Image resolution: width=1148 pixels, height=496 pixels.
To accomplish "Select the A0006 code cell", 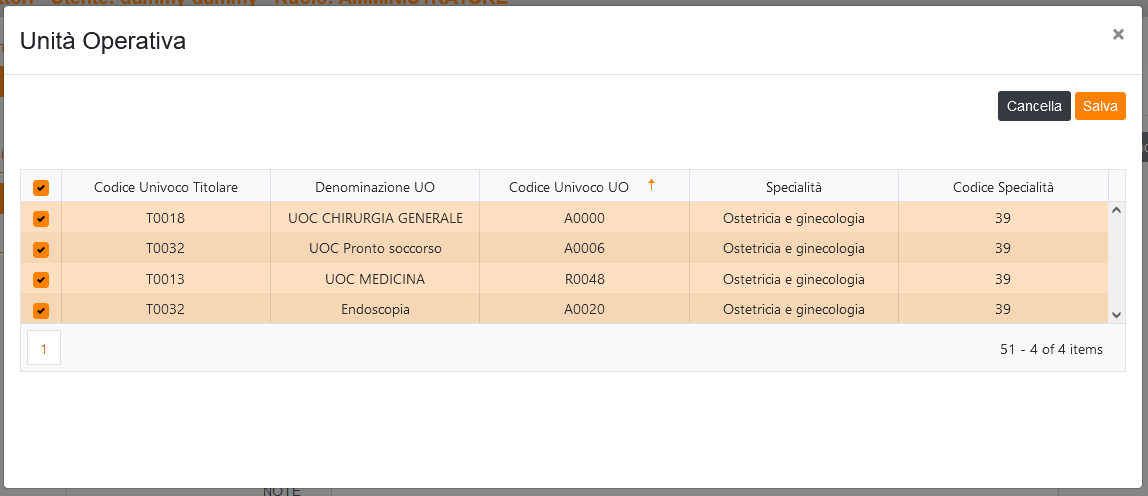I will (584, 248).
